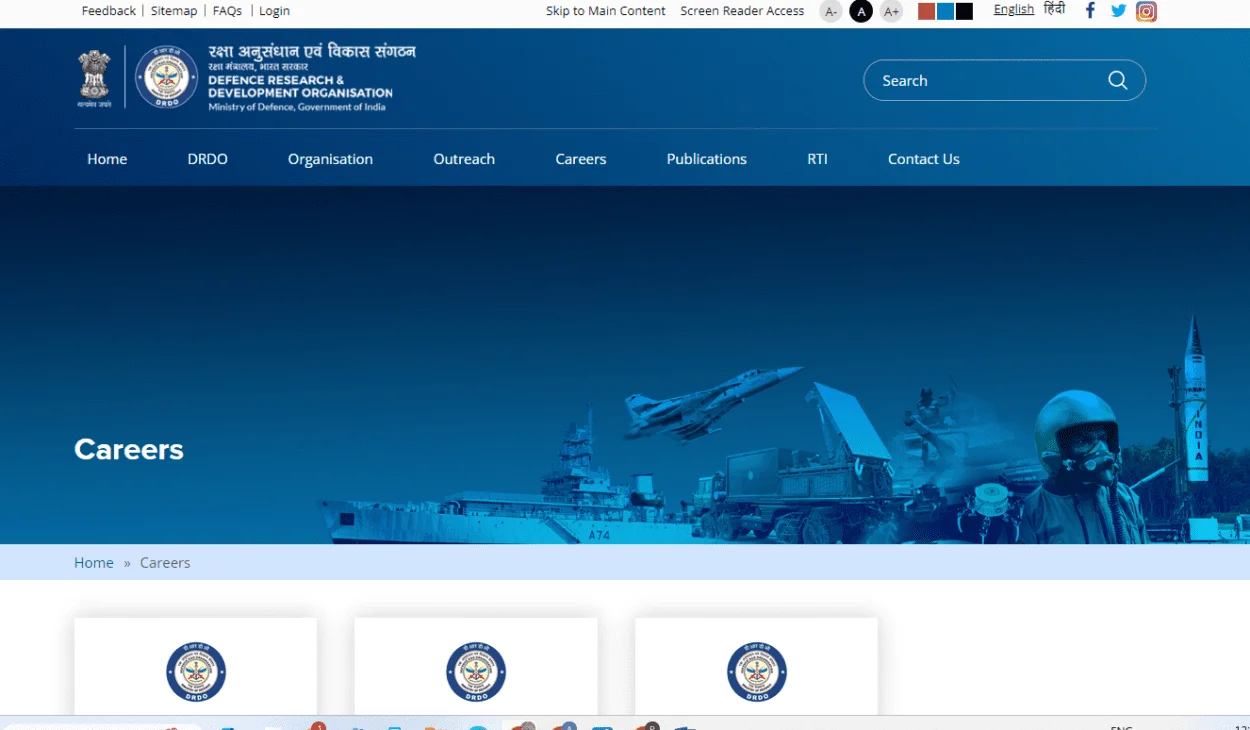
Task: Open the Sitemap link
Action: click(x=174, y=11)
